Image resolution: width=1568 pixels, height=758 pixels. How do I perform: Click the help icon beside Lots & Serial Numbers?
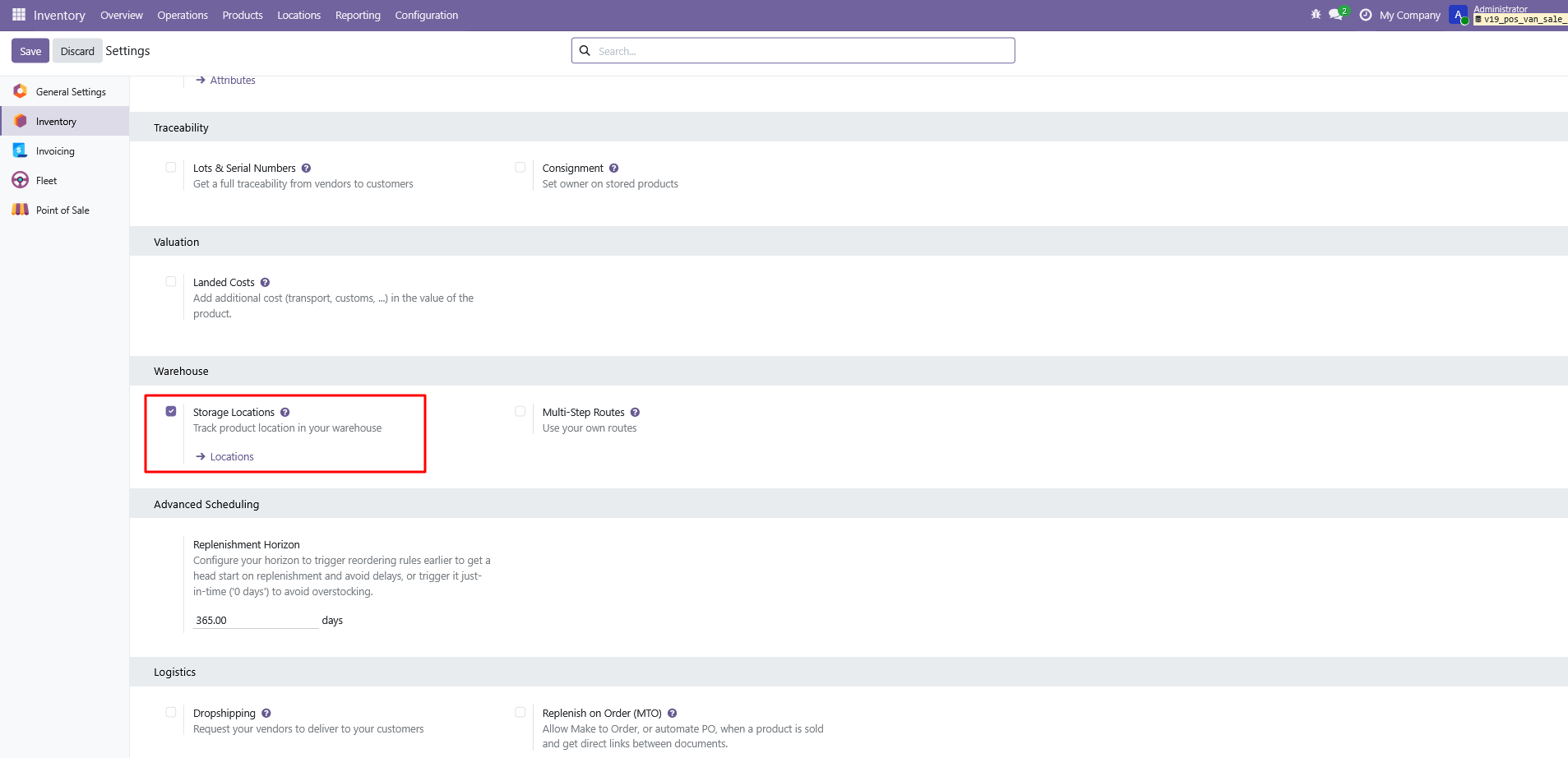[x=306, y=169]
